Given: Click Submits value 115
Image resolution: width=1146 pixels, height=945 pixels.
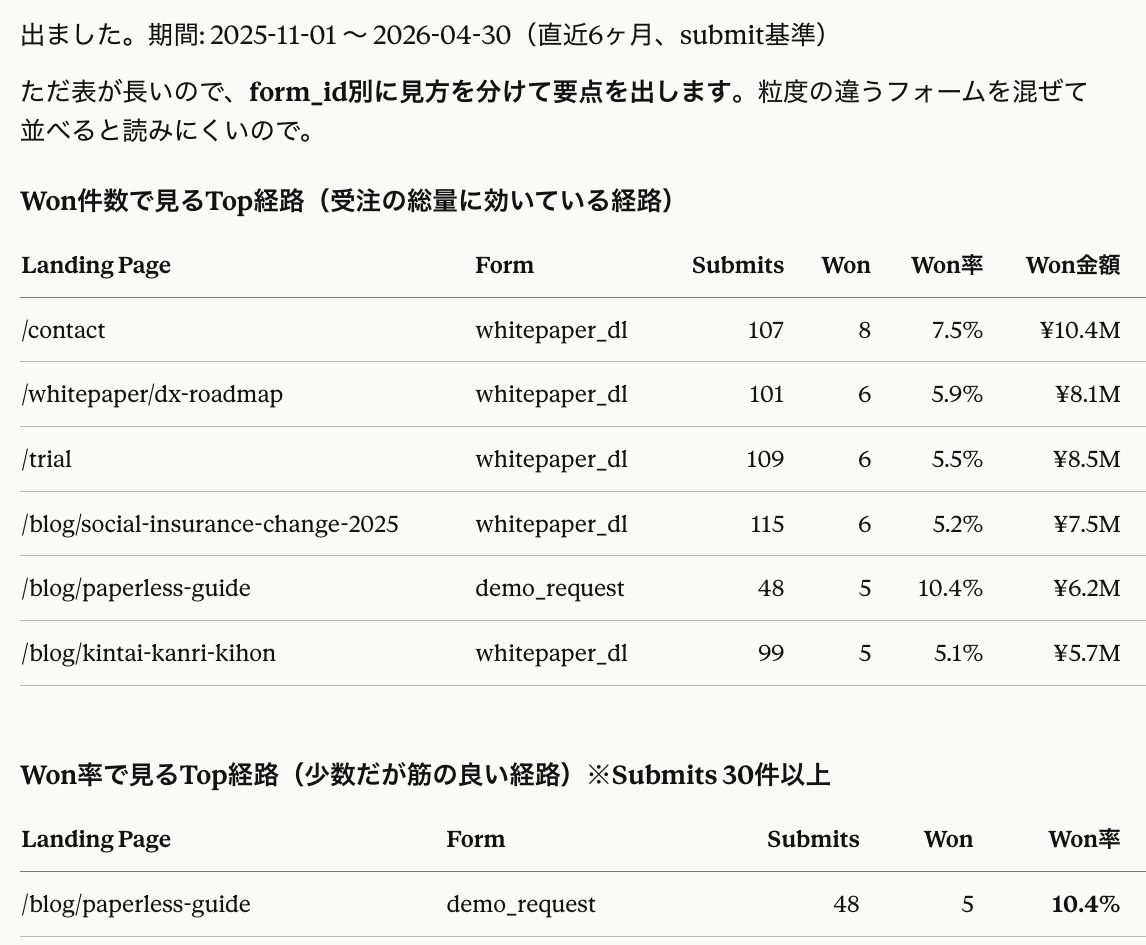Looking at the screenshot, I should tap(767, 524).
